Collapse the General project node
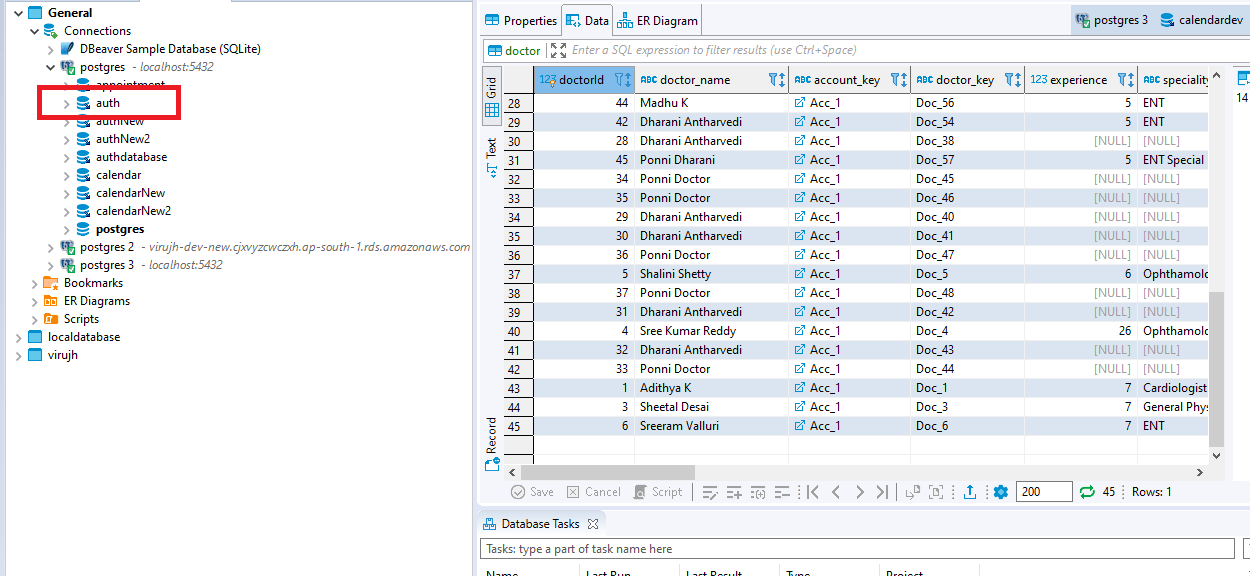1250x576 pixels. [19, 13]
